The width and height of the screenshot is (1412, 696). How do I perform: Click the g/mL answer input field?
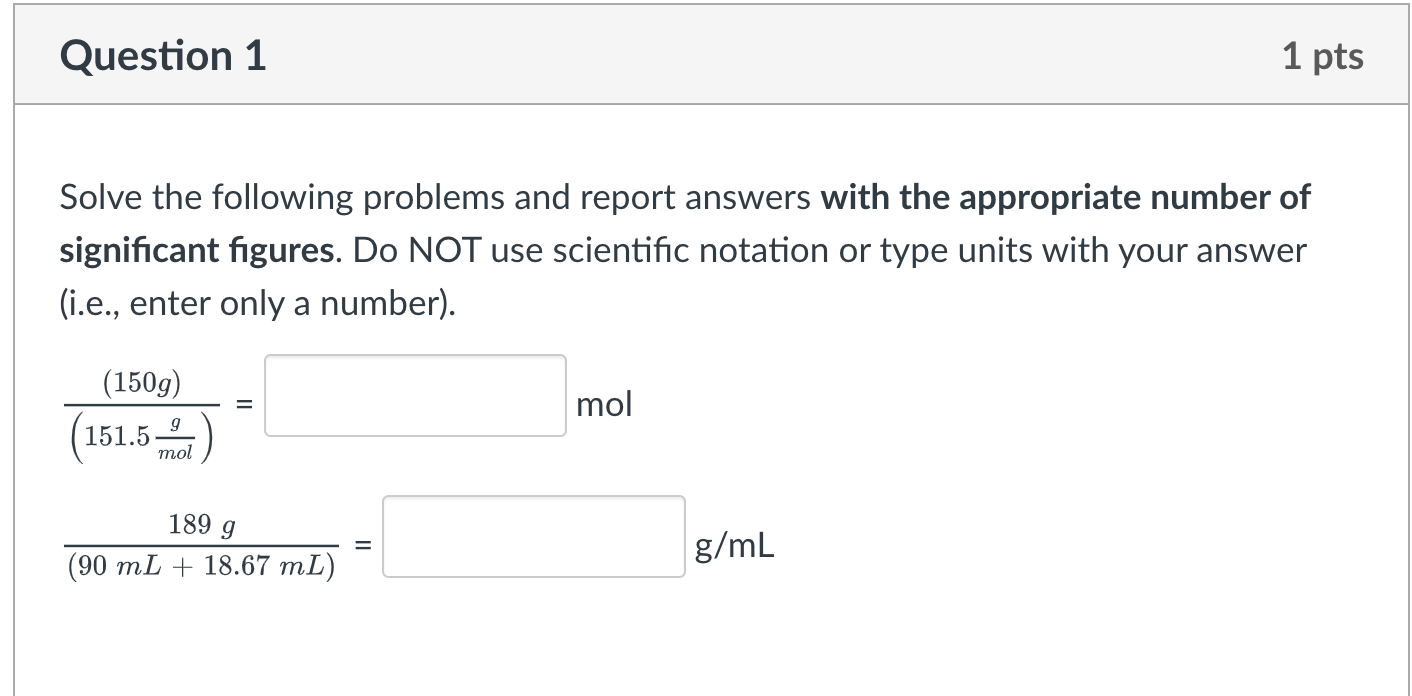coord(534,537)
